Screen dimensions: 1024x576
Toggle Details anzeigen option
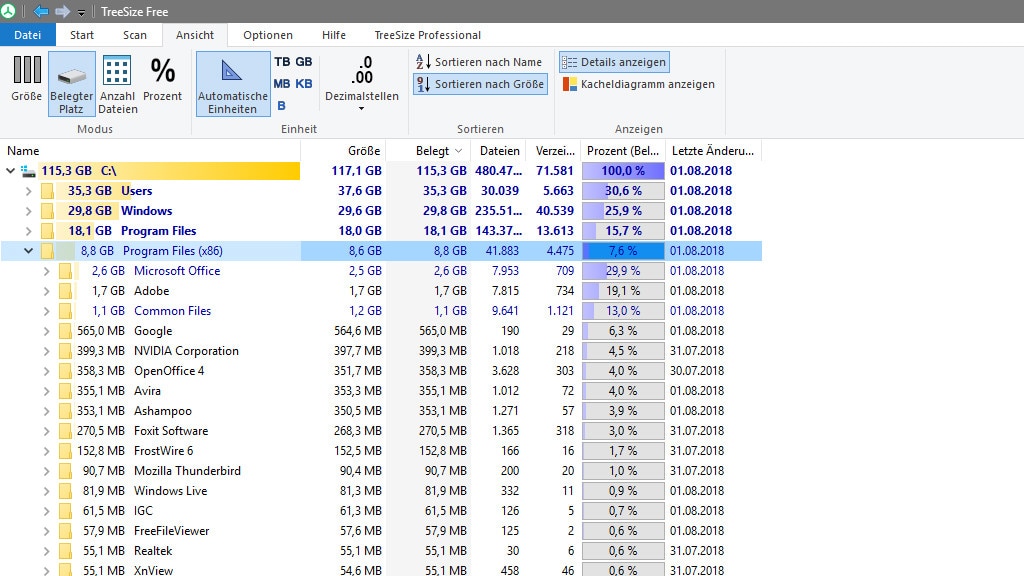click(x=614, y=62)
